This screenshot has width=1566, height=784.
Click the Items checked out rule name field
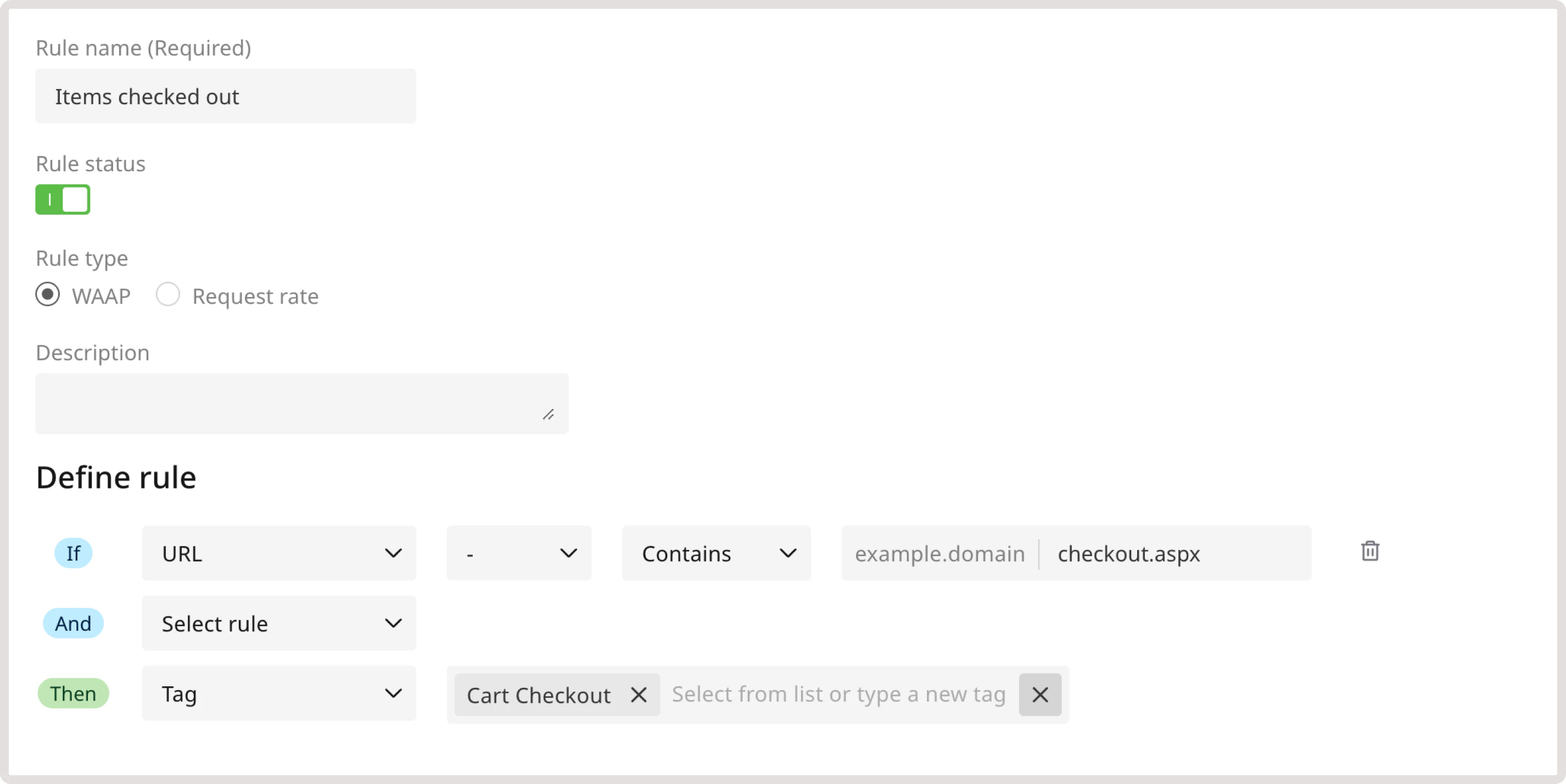point(225,96)
